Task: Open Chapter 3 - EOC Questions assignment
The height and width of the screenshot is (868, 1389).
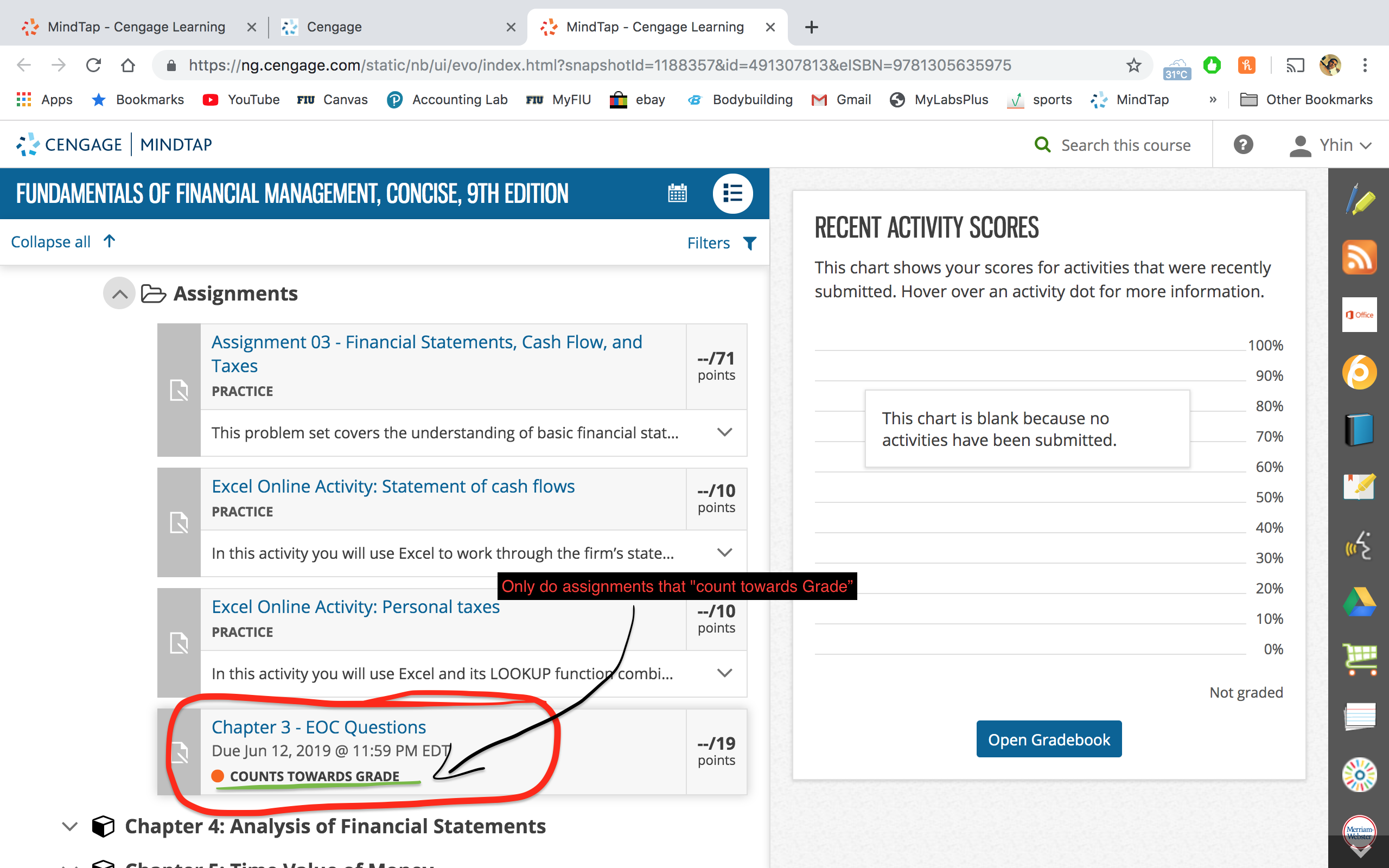Action: click(x=319, y=727)
